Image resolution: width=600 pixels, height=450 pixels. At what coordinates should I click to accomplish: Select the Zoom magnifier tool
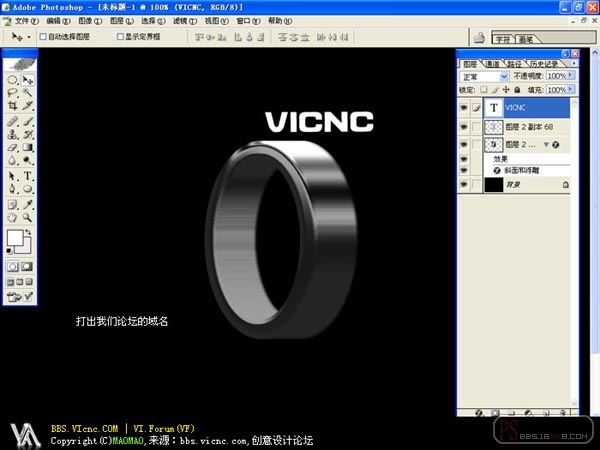click(x=28, y=217)
